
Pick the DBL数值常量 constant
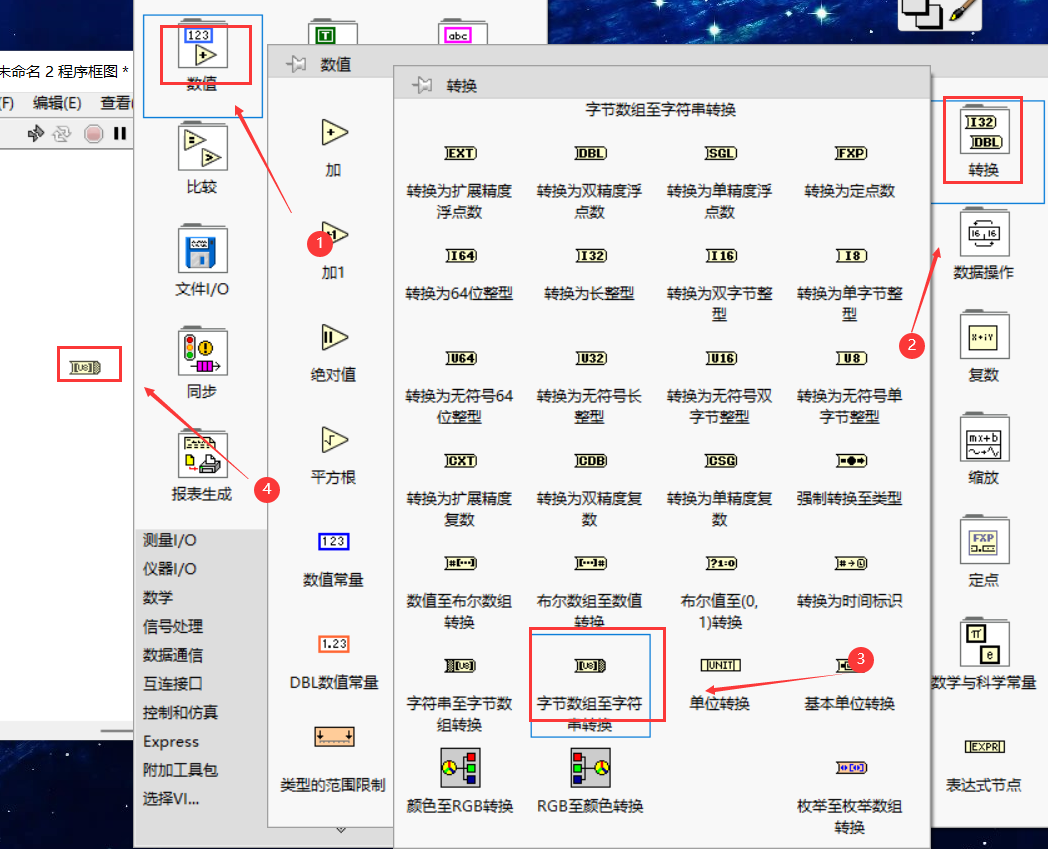pyautogui.click(x=334, y=644)
